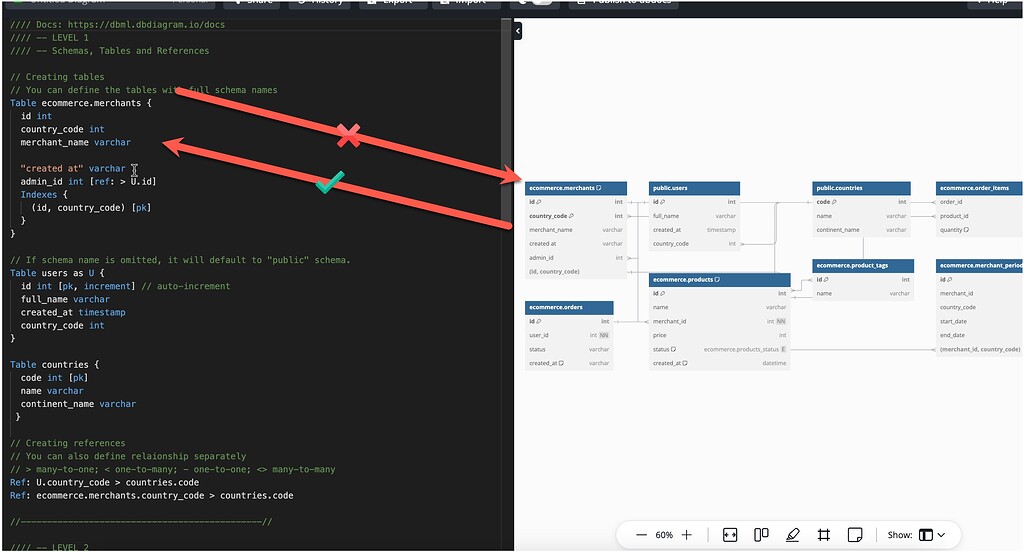This screenshot has height=552, width=1024.
Task: Place cursor on merchant_name varchar line
Action: [75, 142]
